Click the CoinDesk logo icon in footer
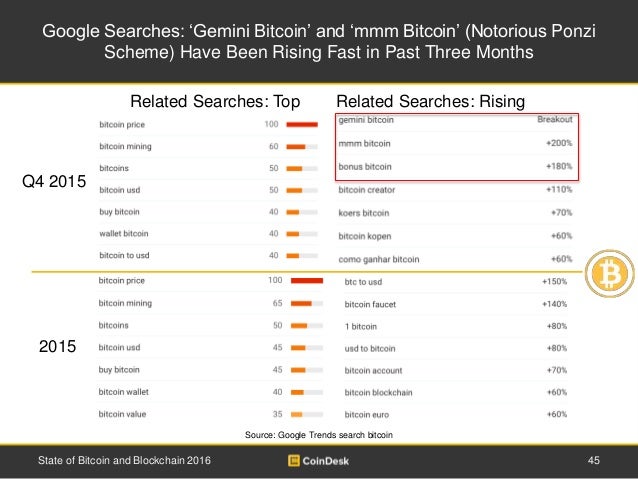This screenshot has height=479, width=638. pyautogui.click(x=295, y=460)
